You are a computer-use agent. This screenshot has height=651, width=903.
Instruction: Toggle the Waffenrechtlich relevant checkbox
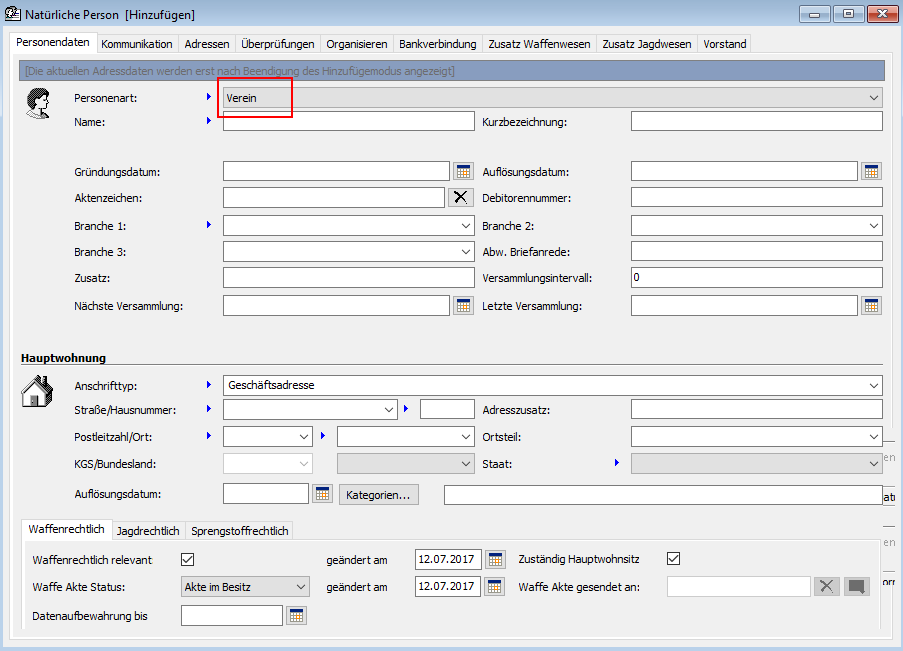[x=187, y=559]
